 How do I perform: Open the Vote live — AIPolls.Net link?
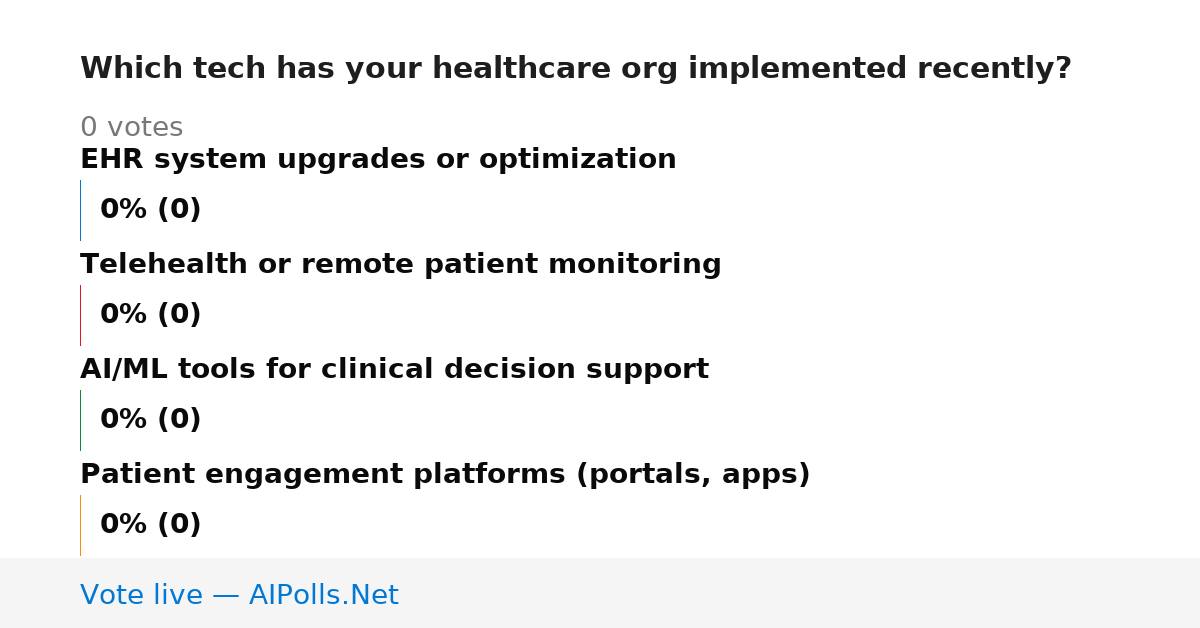[x=239, y=595]
